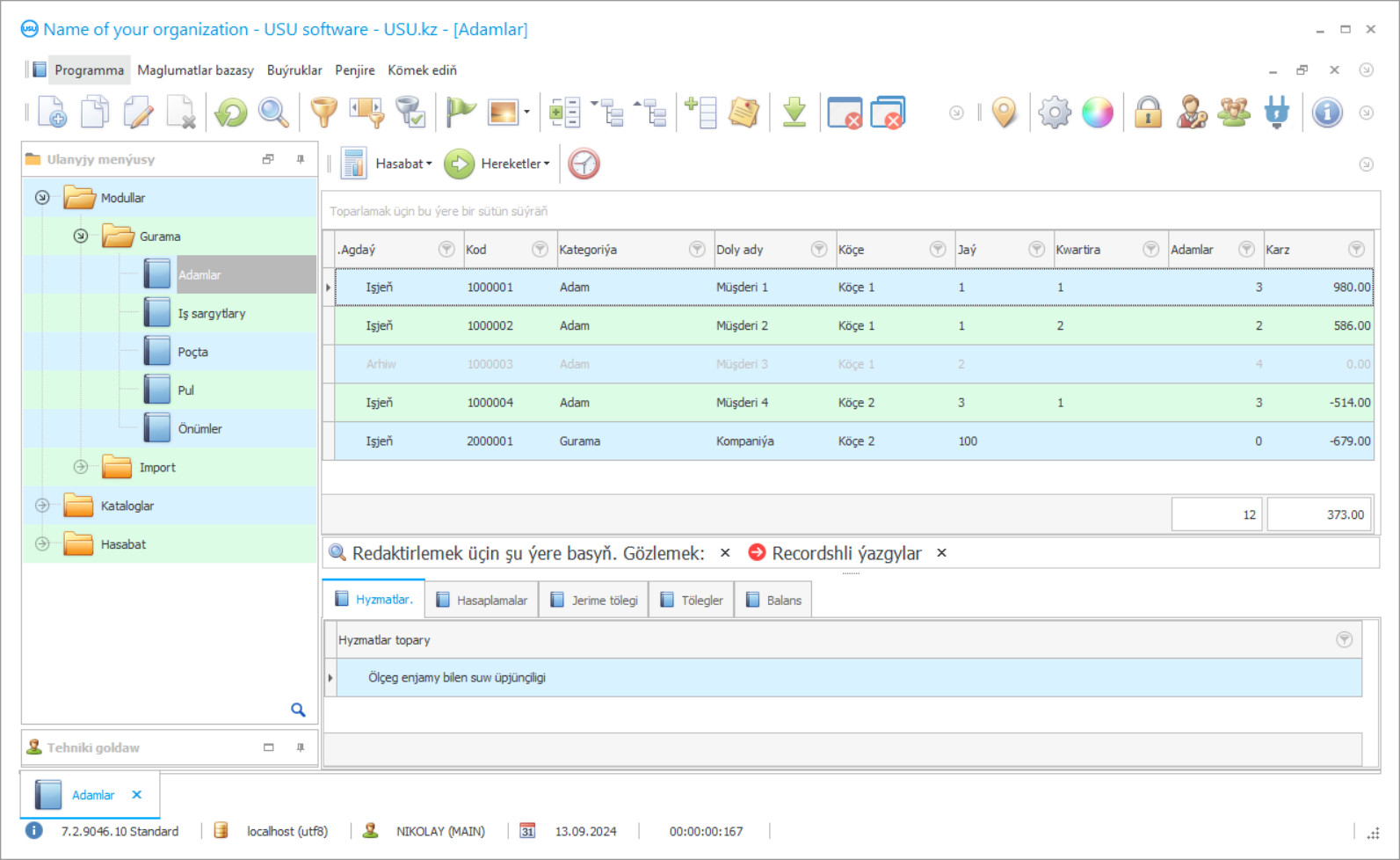The height and width of the screenshot is (860, 1400).
Task: Pin the Ulanyjy menýusy panel
Action: coord(301,159)
